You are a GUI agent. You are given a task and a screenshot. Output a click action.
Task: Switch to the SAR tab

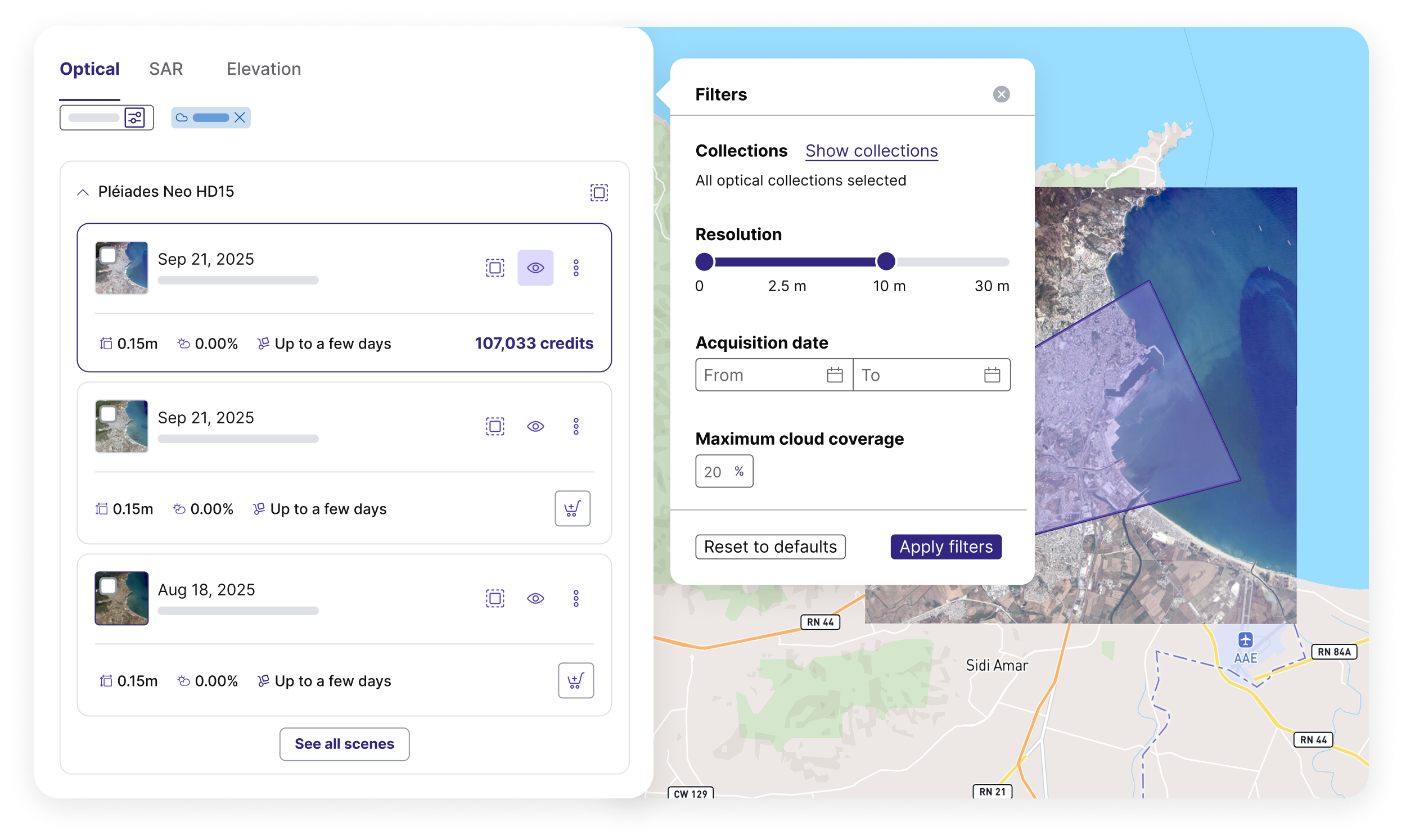(x=166, y=69)
